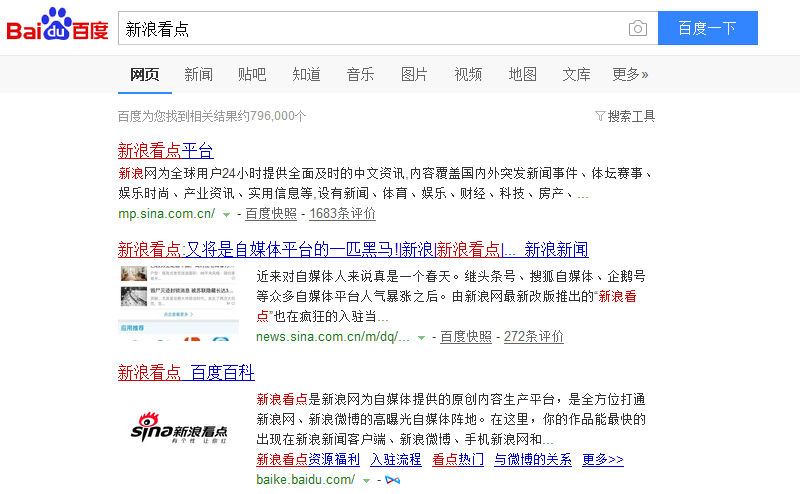Switch to the 地图 tab
Image resolution: width=800 pixels, height=494 pixels.
[522, 75]
